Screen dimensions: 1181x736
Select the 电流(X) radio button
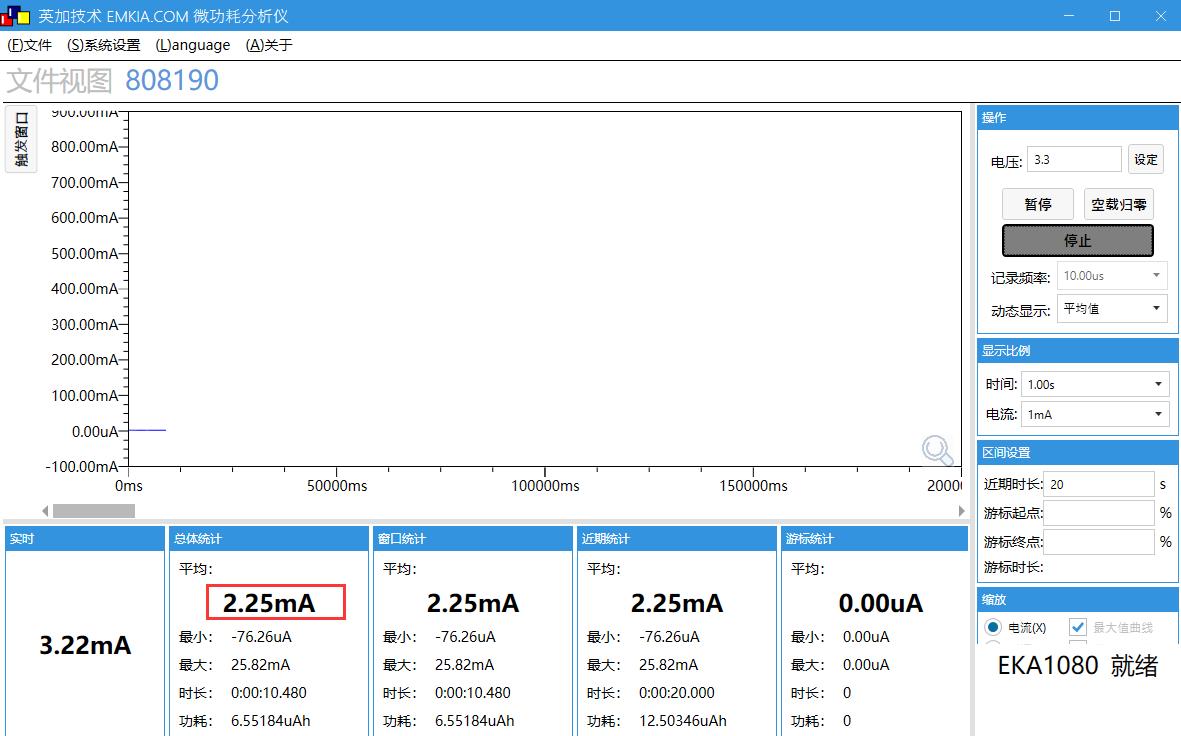pyautogui.click(x=993, y=627)
